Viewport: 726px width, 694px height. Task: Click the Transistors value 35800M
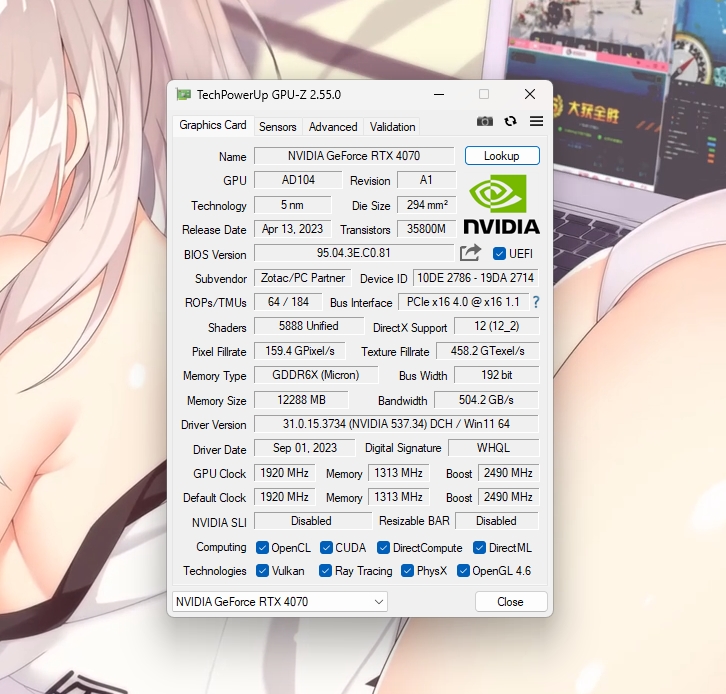426,229
